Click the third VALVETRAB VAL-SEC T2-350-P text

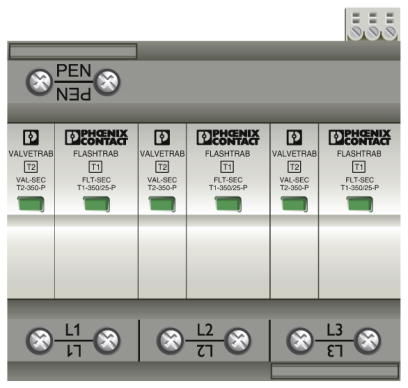point(294,184)
